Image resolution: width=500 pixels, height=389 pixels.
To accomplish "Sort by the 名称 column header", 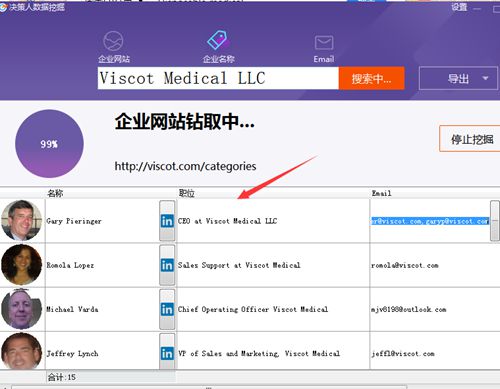I will pyautogui.click(x=55, y=193).
